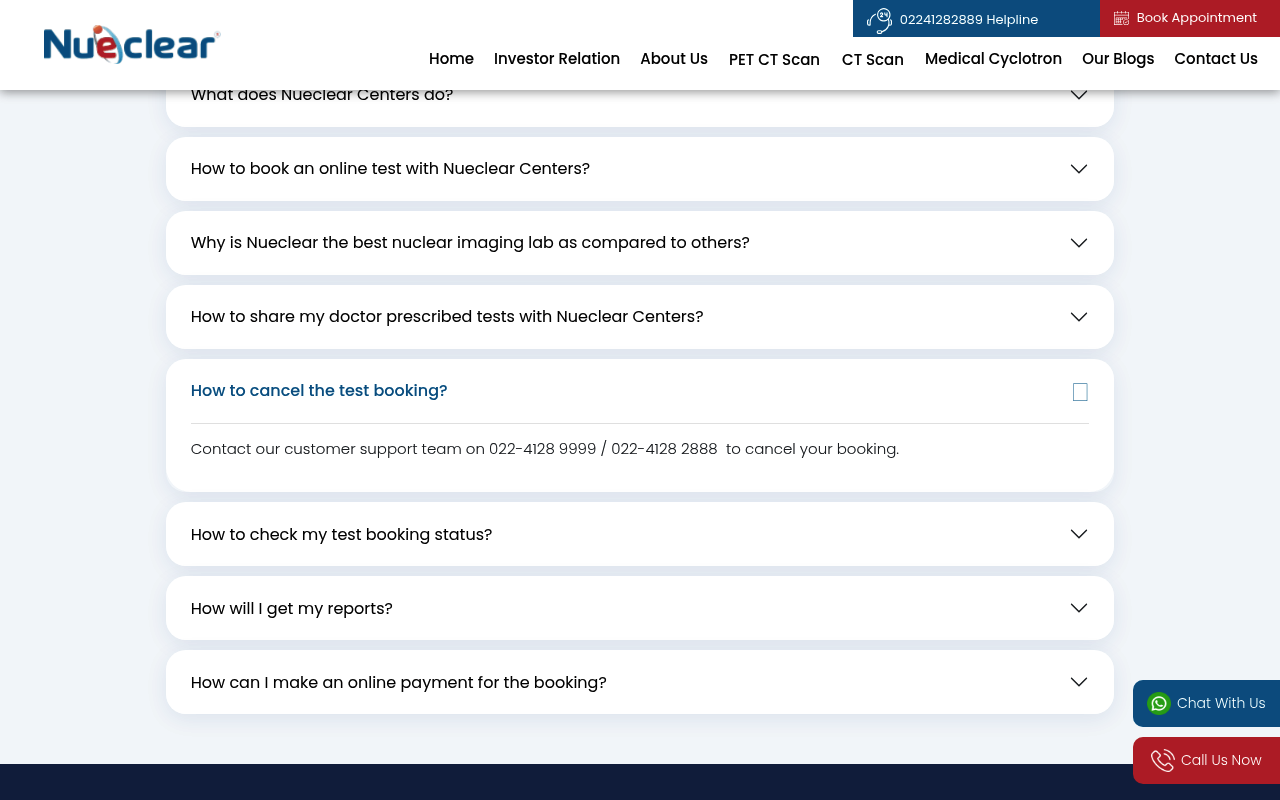Click the Book Appointment button

click(1190, 18)
